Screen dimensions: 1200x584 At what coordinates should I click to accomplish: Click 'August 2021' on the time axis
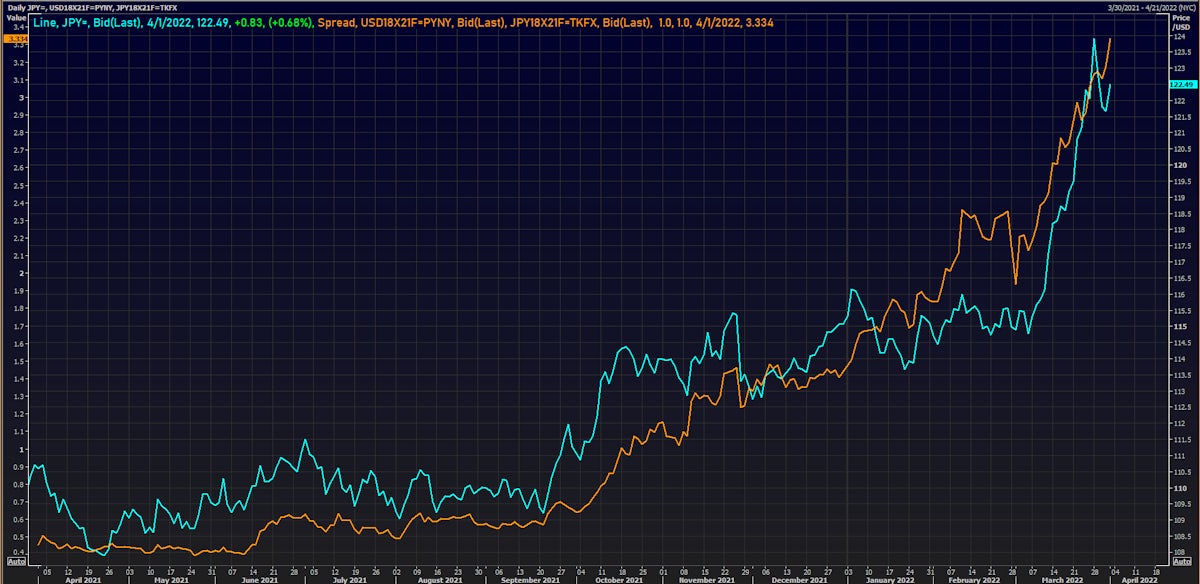(440, 579)
